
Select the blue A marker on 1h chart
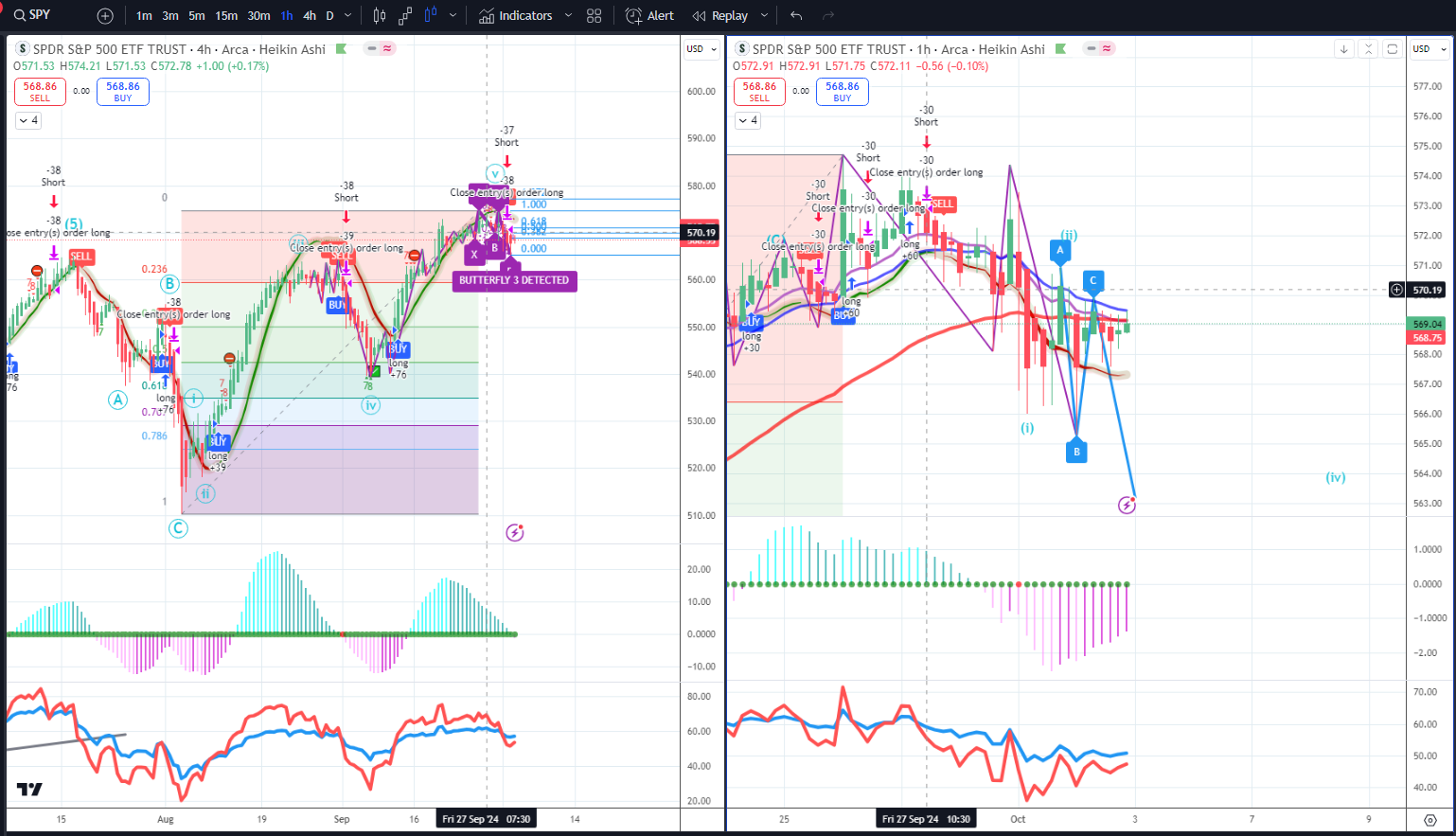tap(1060, 251)
